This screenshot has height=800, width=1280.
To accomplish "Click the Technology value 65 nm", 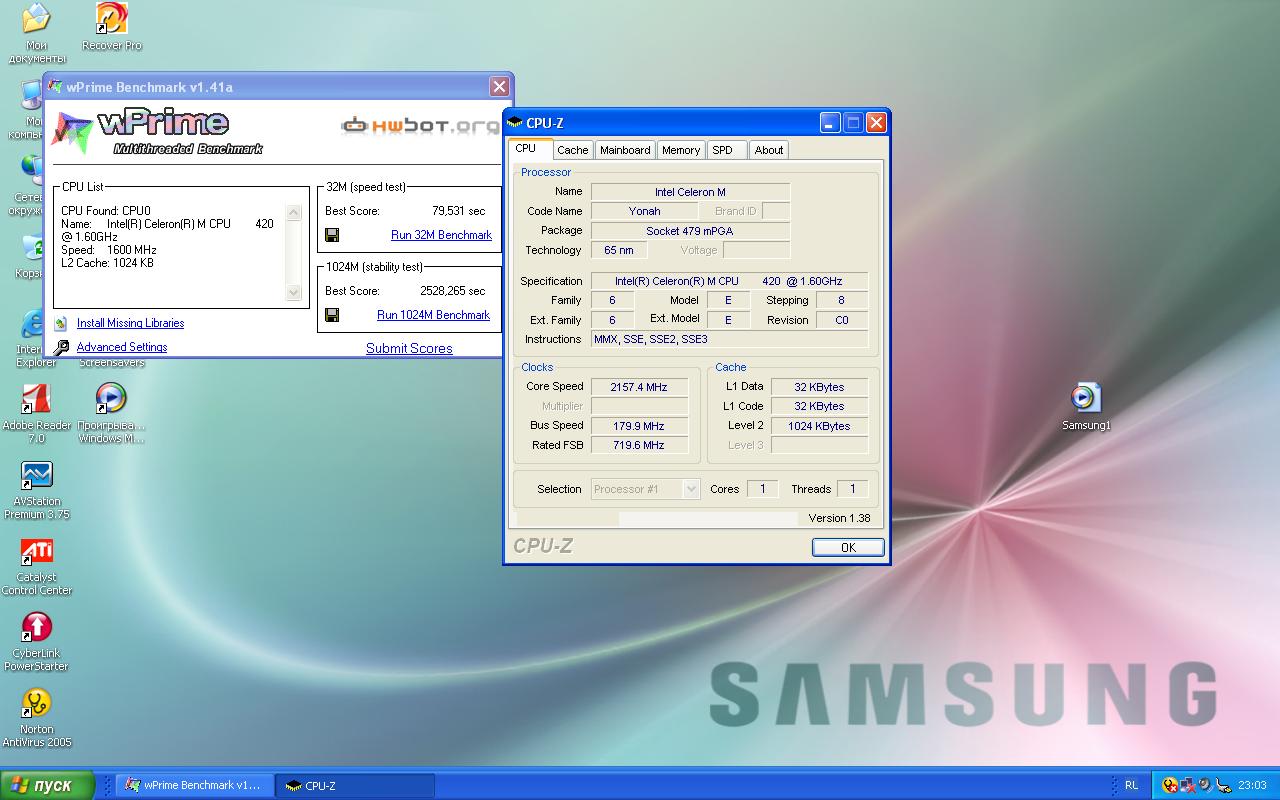I will pyautogui.click(x=619, y=250).
